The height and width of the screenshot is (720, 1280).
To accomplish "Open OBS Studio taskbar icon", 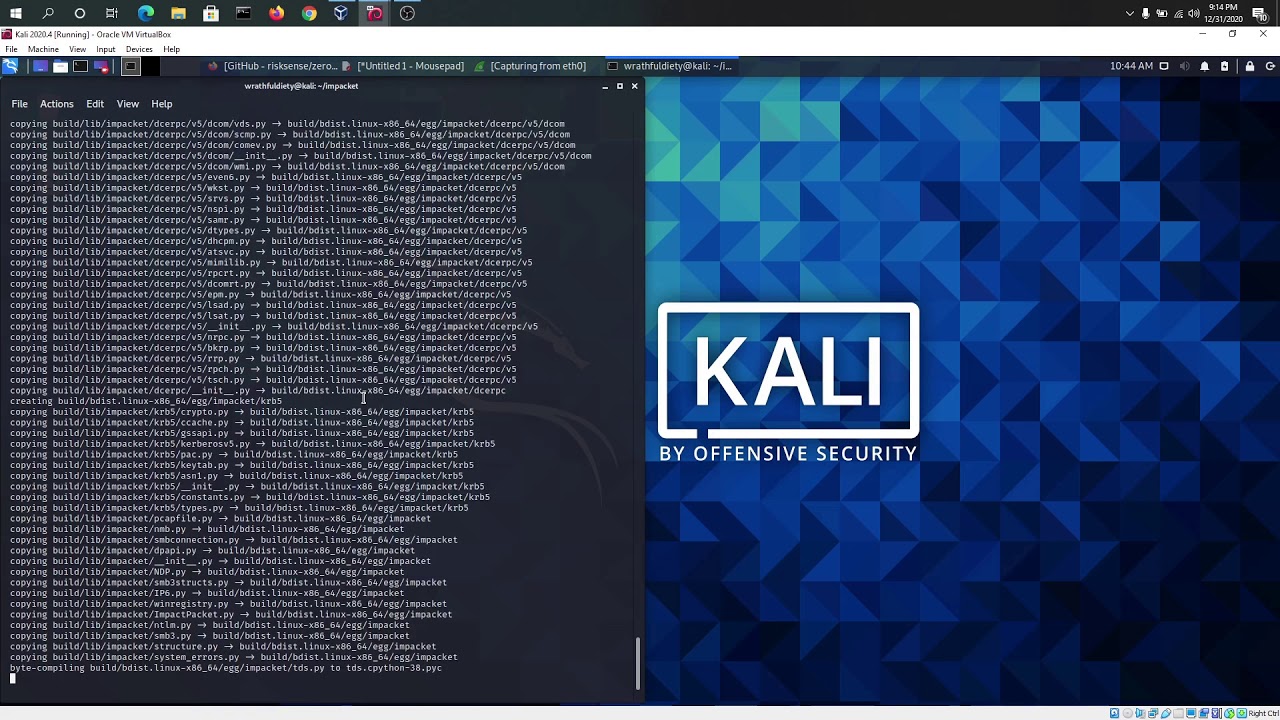I will point(407,13).
